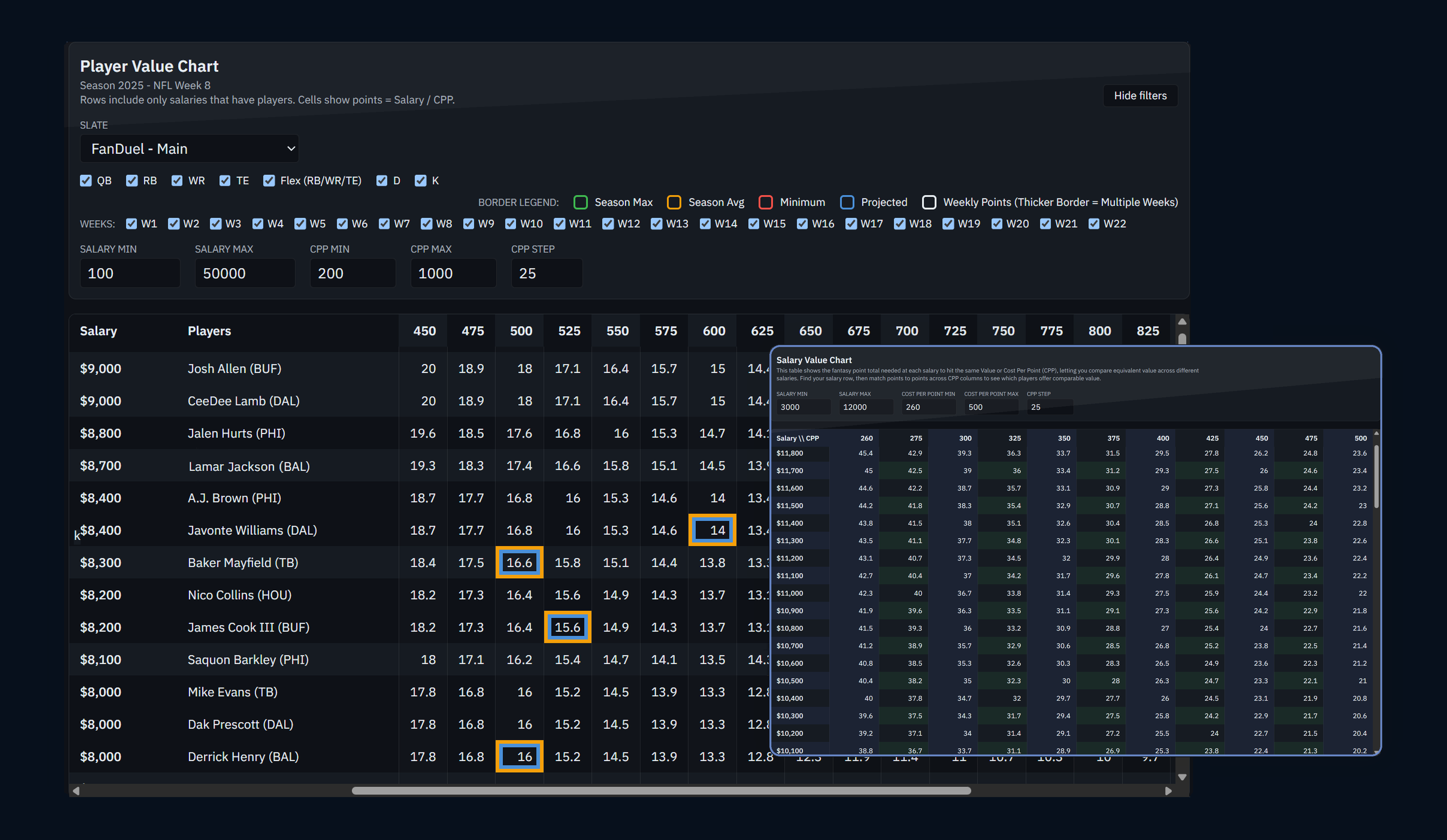Image resolution: width=1447 pixels, height=840 pixels.
Task: Click the $11,800 row in Salary Value Chart
Action: (x=1071, y=453)
